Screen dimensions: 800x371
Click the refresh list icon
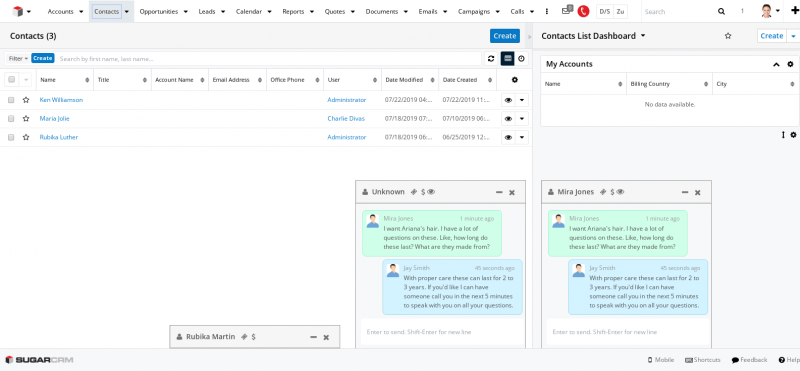(x=491, y=59)
